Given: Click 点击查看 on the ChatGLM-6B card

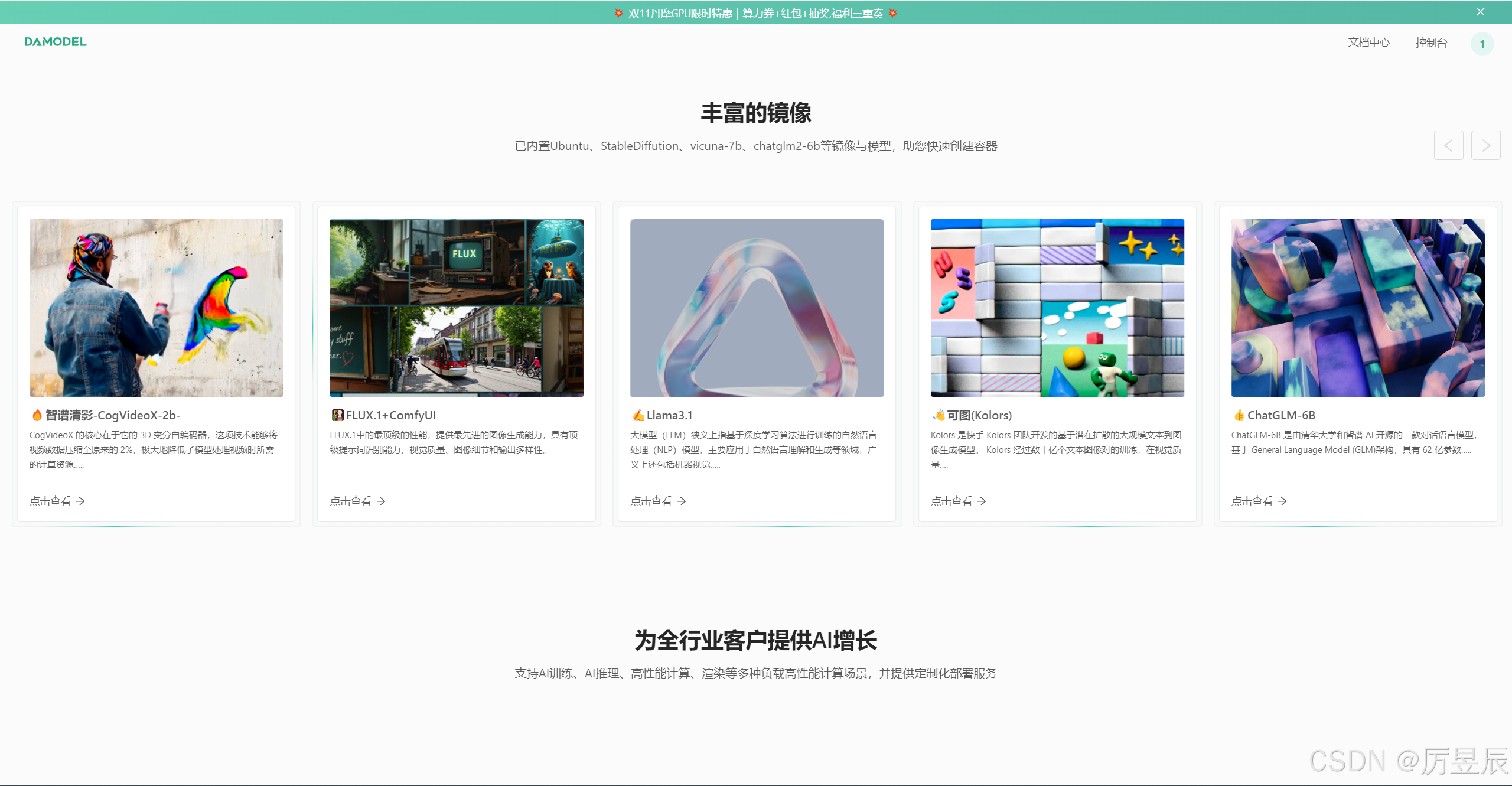Looking at the screenshot, I should pos(1259,501).
